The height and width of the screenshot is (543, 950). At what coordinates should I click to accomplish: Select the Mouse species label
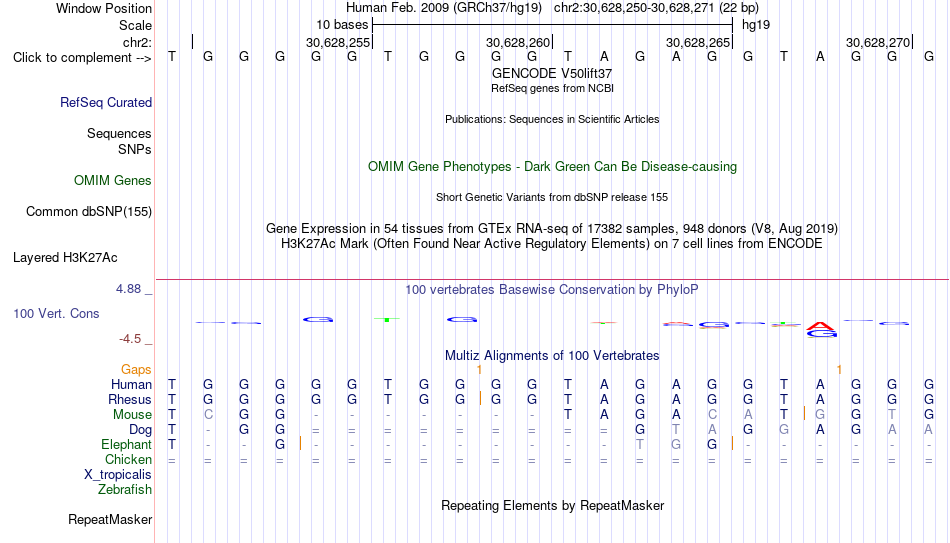click(x=133, y=415)
